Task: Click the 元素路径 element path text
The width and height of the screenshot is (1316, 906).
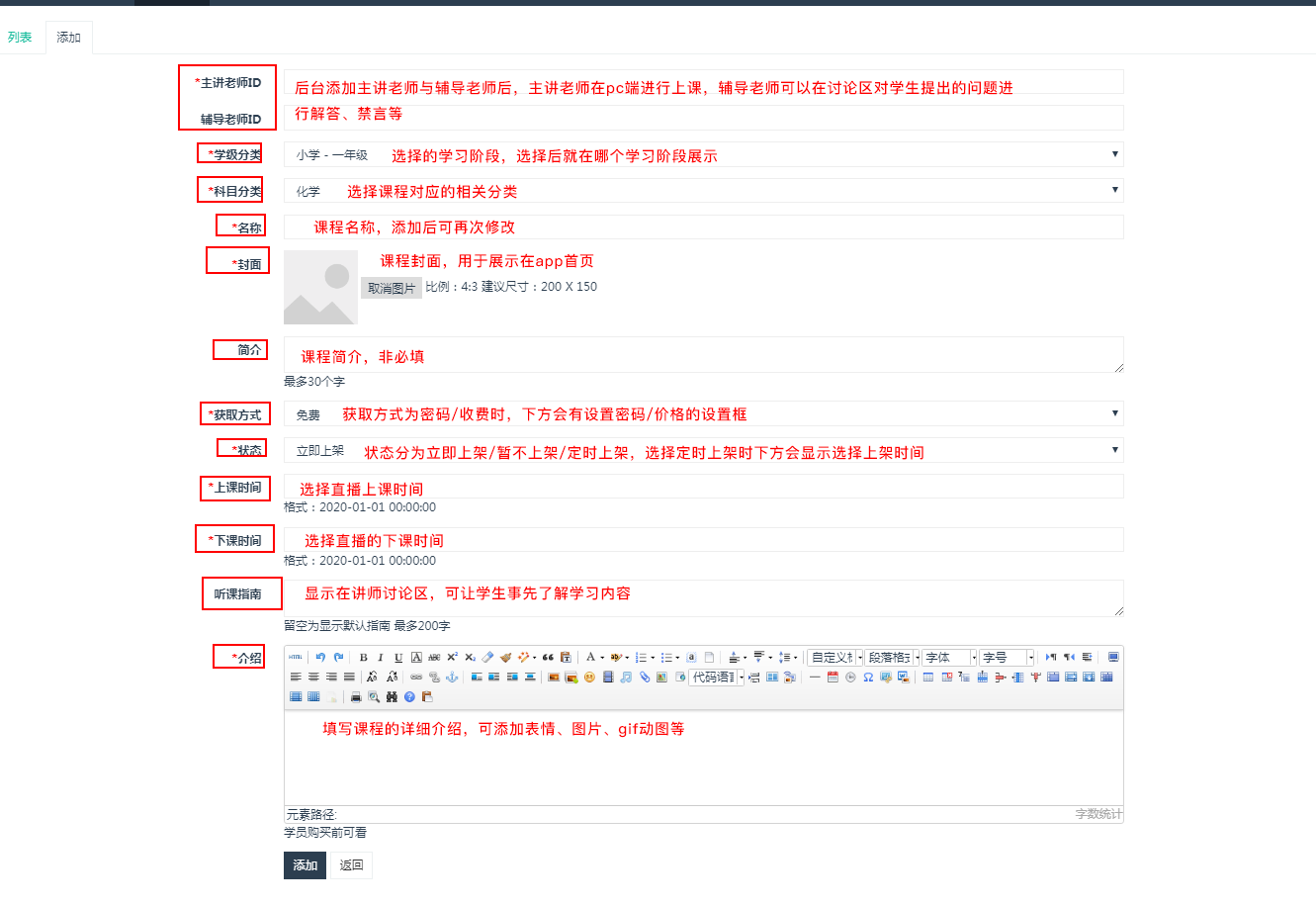Action: click(311, 814)
